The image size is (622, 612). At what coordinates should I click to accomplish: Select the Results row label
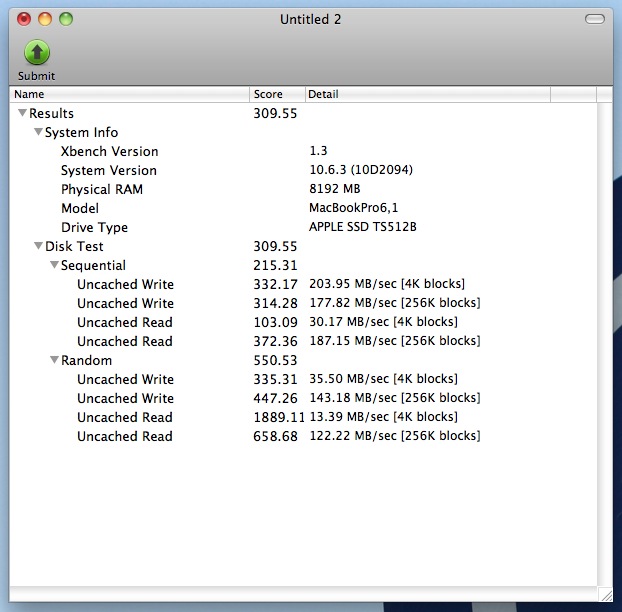(51, 113)
